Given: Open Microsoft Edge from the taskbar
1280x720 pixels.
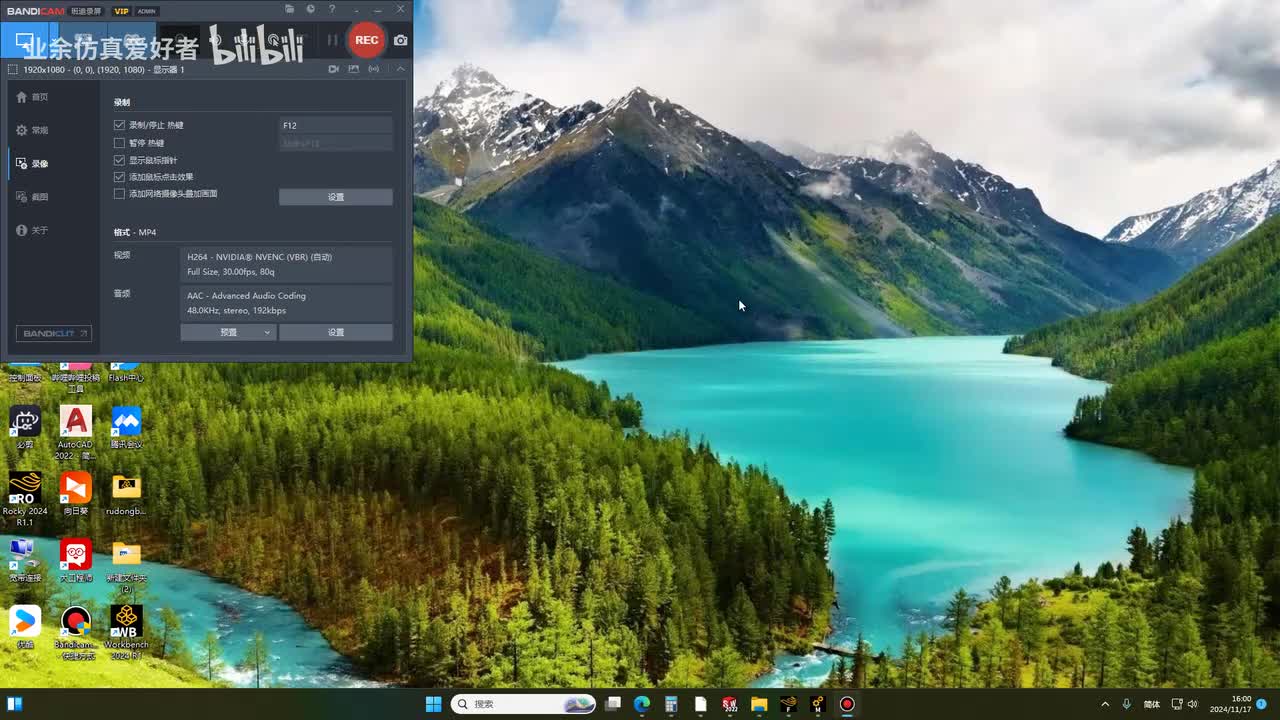Looking at the screenshot, I should 642,704.
